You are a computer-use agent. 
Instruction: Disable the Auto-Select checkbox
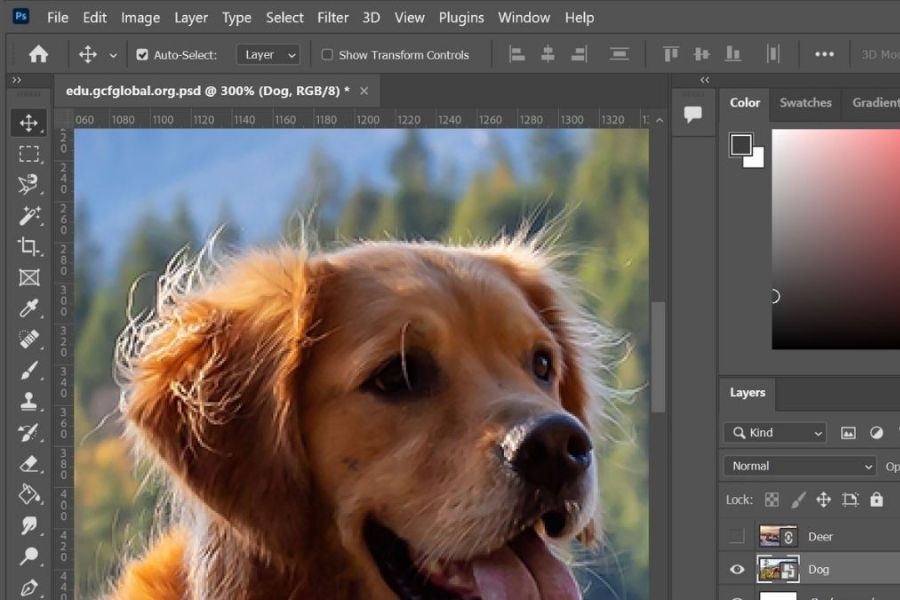pyautogui.click(x=143, y=55)
